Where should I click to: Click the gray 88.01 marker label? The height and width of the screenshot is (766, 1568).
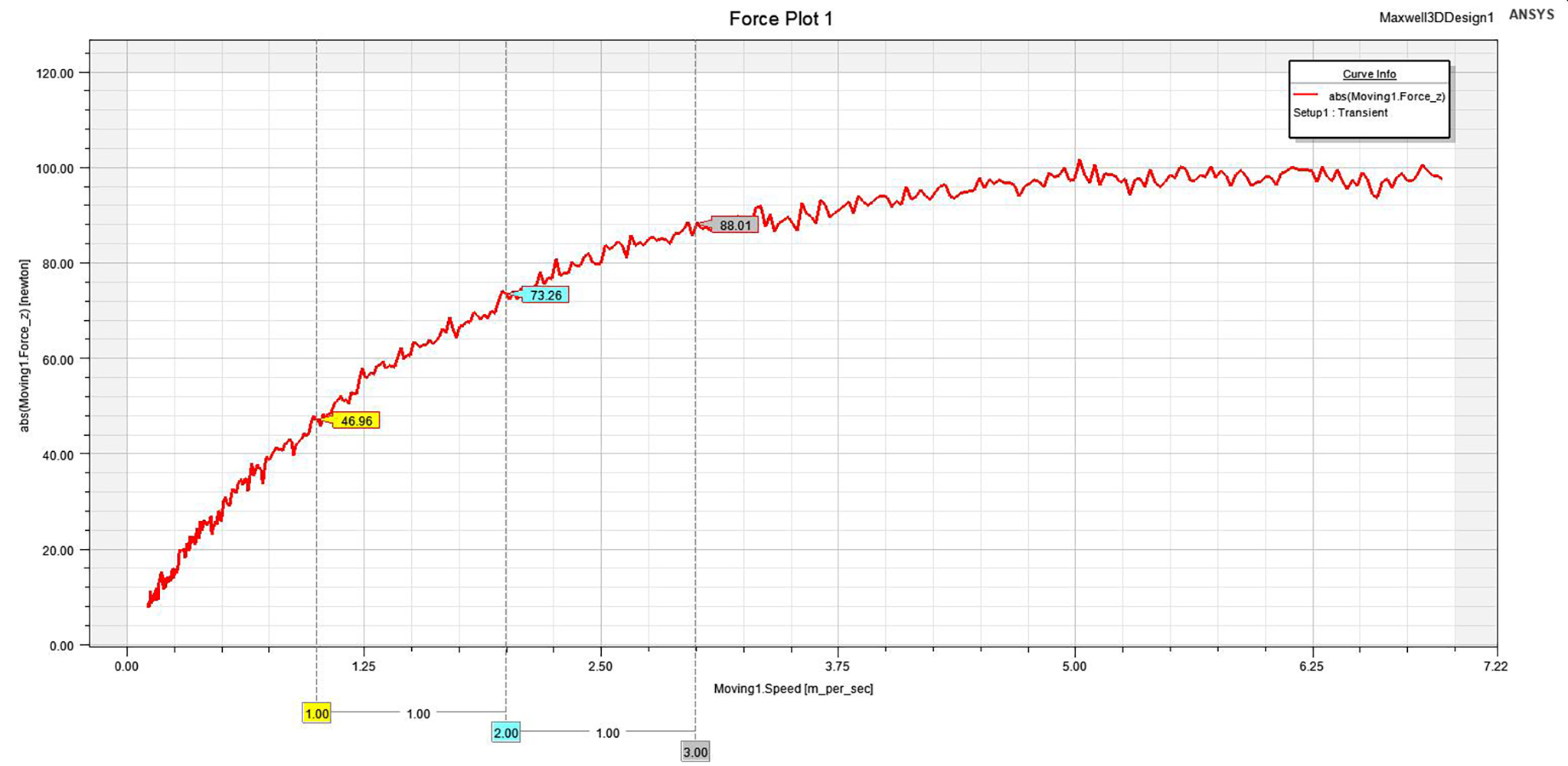pyautogui.click(x=735, y=225)
